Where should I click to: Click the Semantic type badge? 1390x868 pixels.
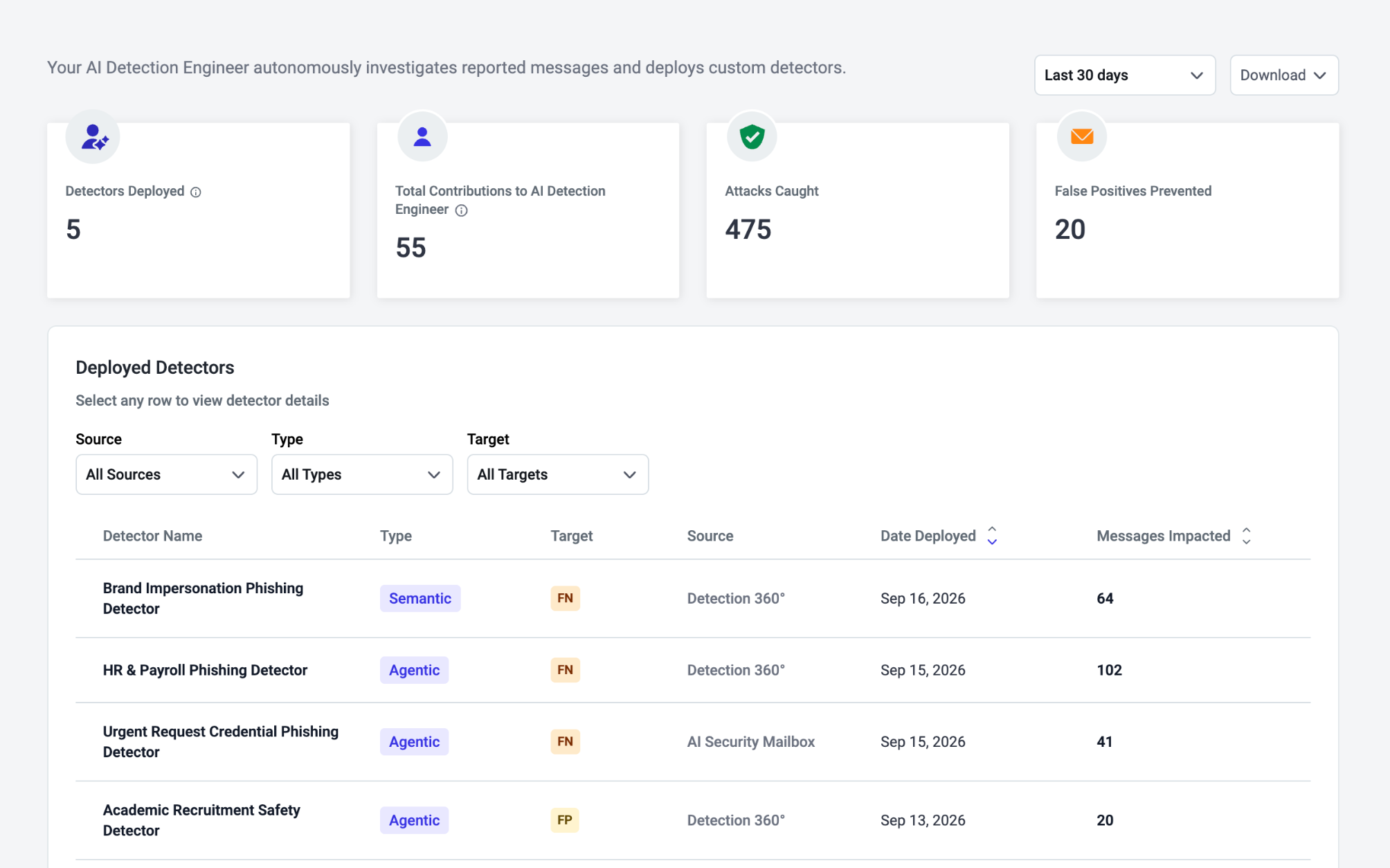tap(420, 598)
